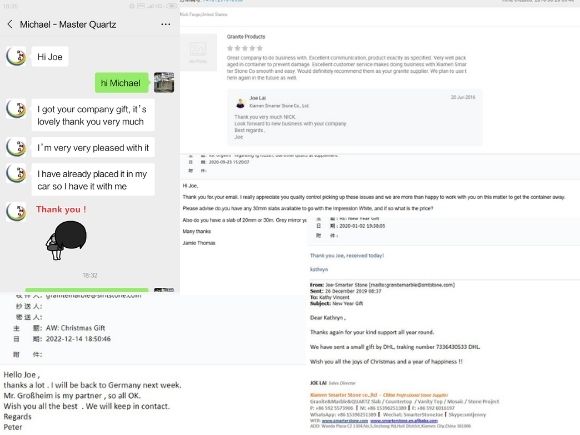Viewport: 580px width, 435px height.
Task: Select the 'I got your company gift' message
Action: point(93,115)
